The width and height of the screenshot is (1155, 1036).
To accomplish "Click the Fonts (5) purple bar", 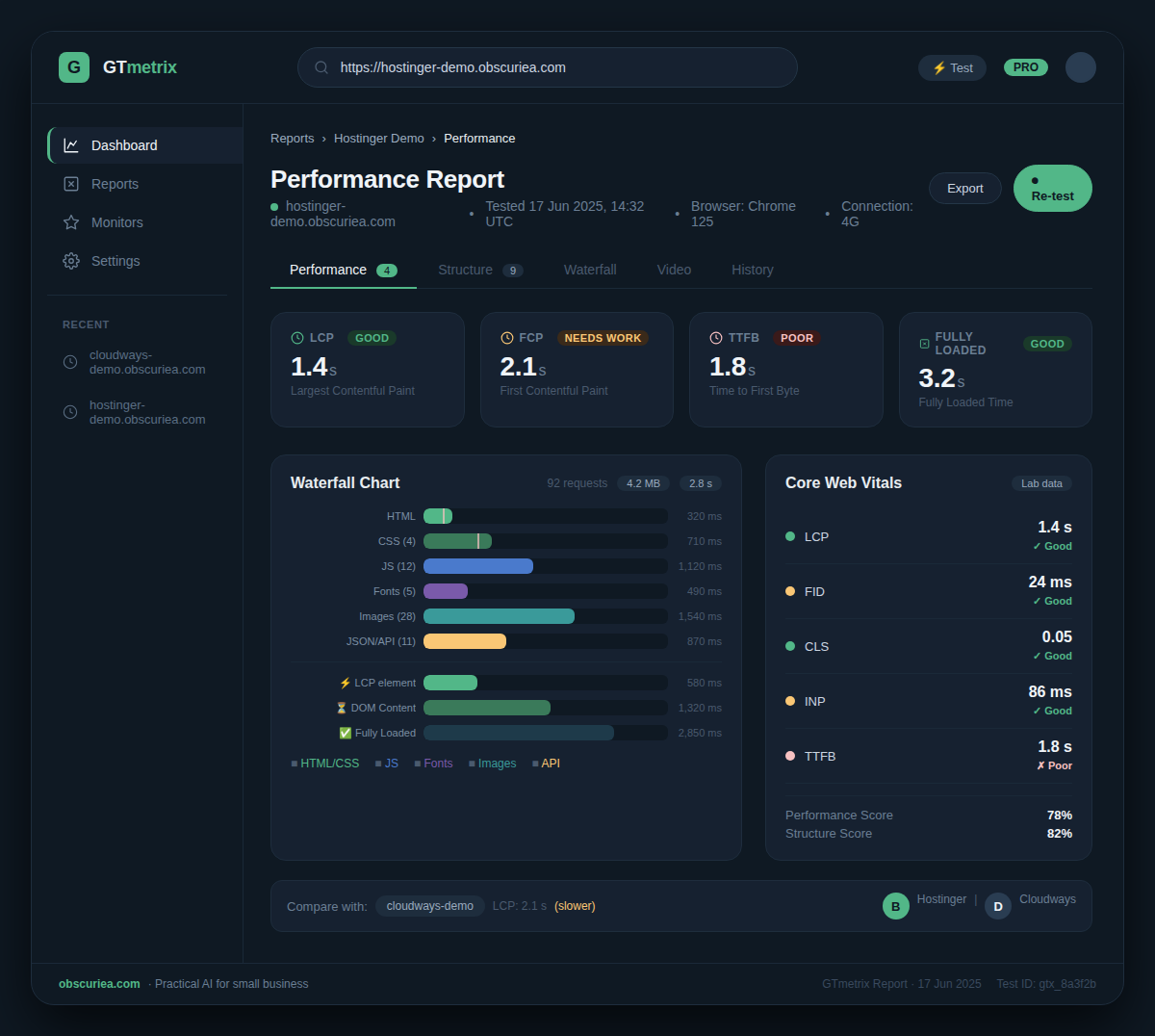I will 446,591.
